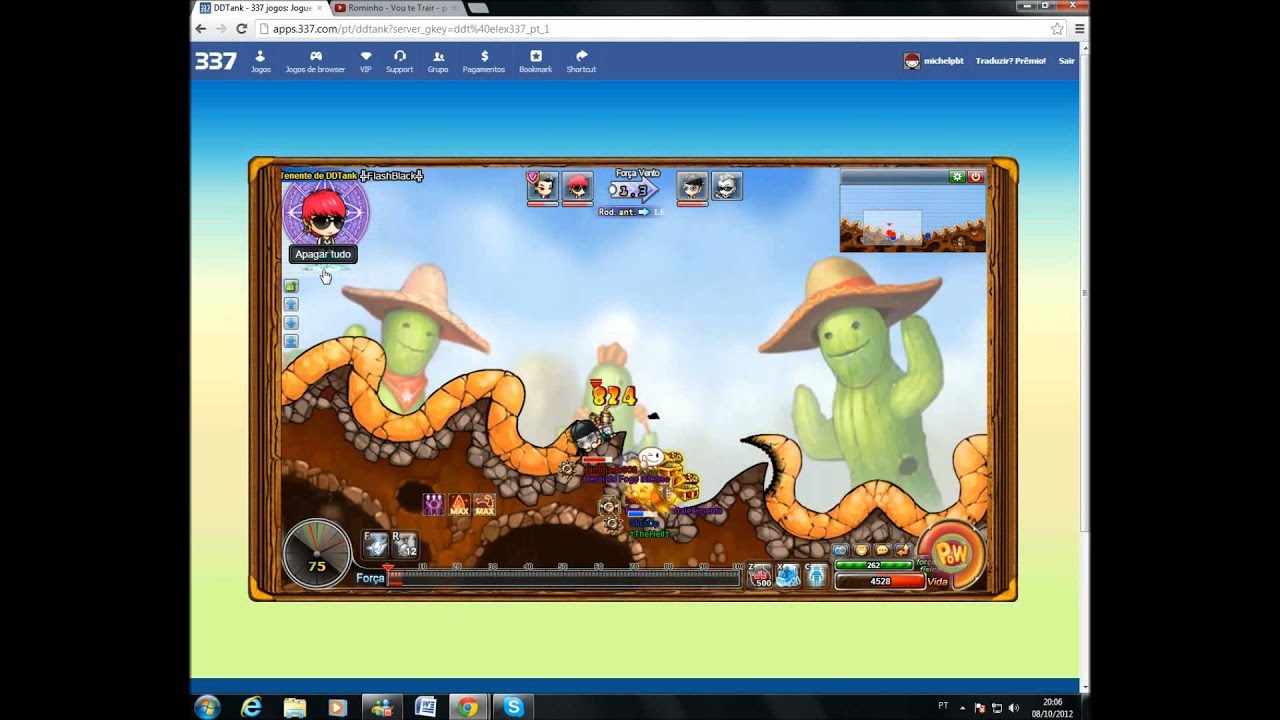1280x720 pixels.
Task: Select the red-cap team portrait at top
Action: coord(577,187)
